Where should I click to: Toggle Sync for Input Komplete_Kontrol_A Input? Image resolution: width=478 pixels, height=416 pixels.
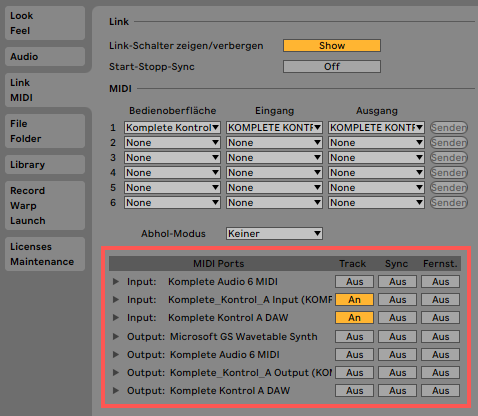coord(397,300)
